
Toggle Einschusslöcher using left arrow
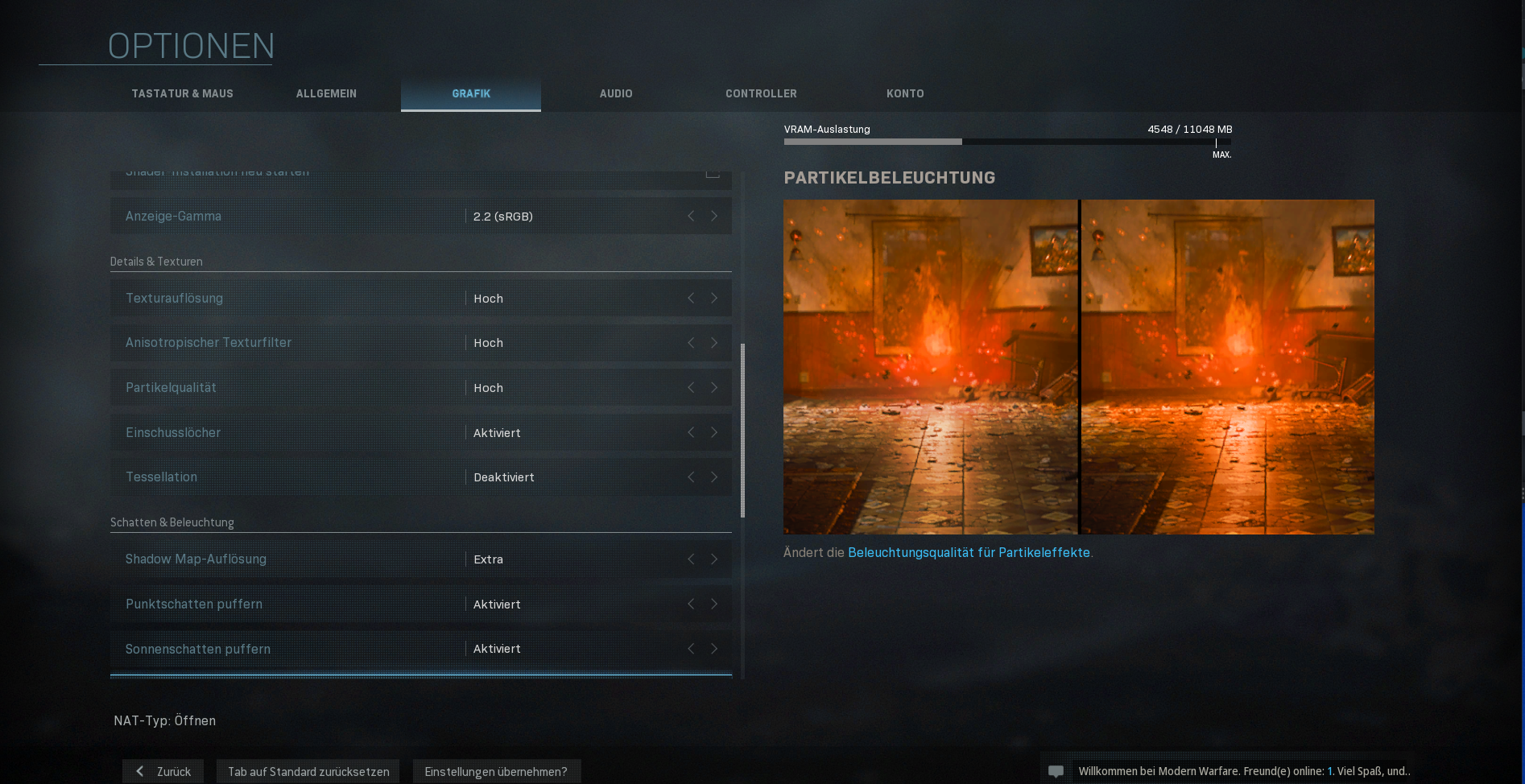tap(691, 432)
